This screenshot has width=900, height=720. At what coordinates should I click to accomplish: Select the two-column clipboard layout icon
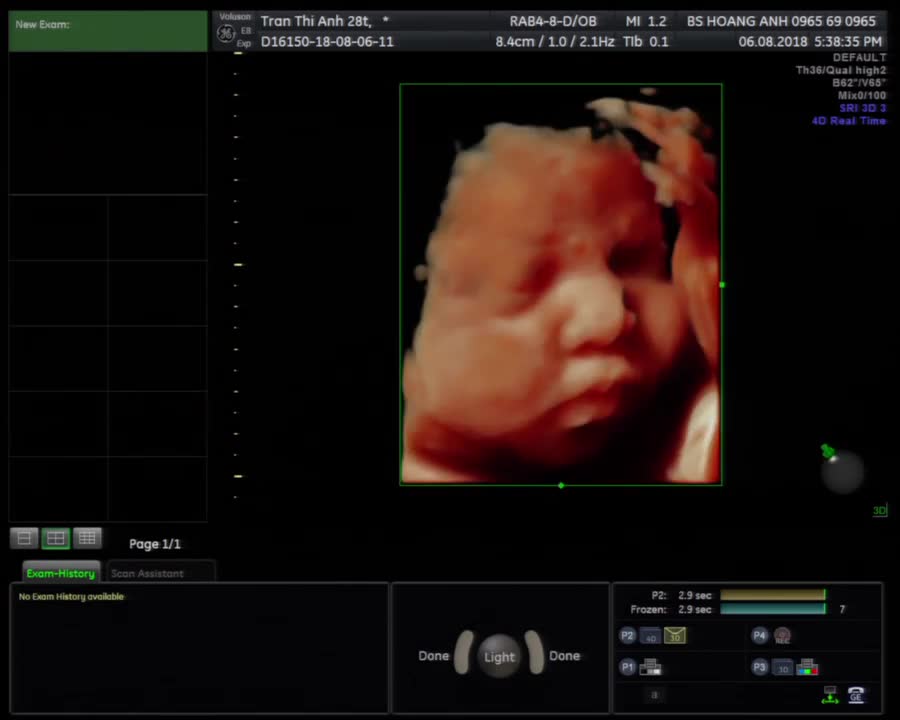click(x=56, y=538)
